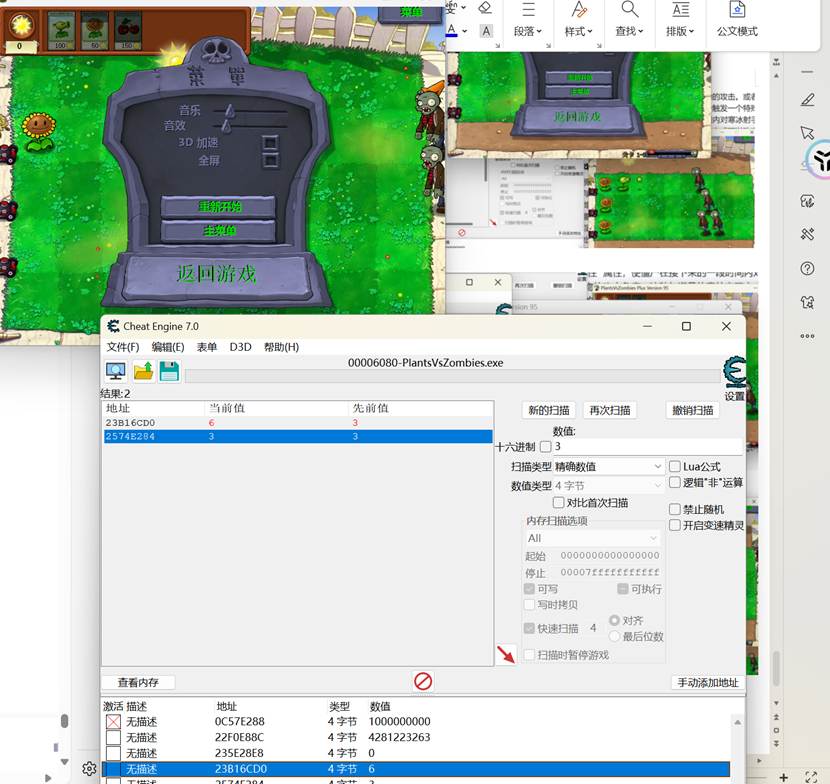Open the 表单 menu
830x784 pixels.
pyautogui.click(x=207, y=347)
